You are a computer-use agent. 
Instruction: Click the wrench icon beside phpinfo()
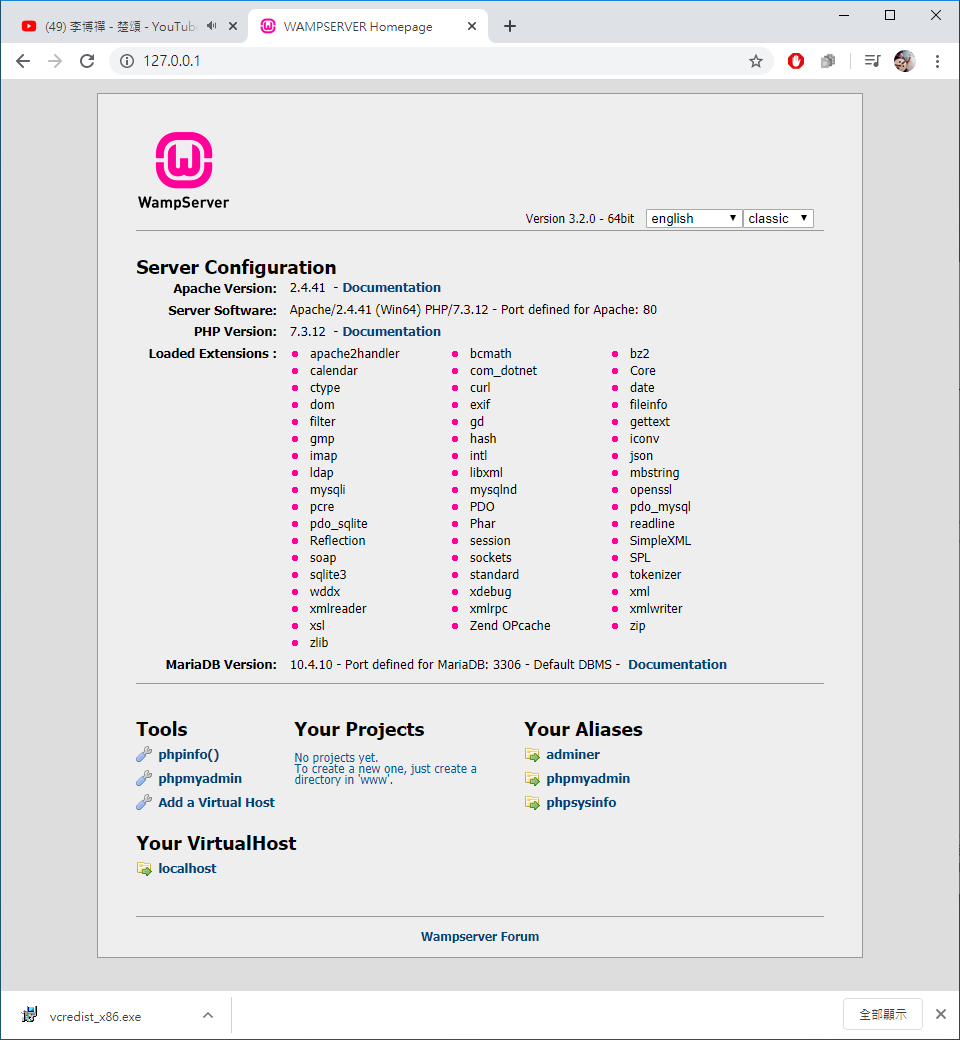pyautogui.click(x=144, y=754)
